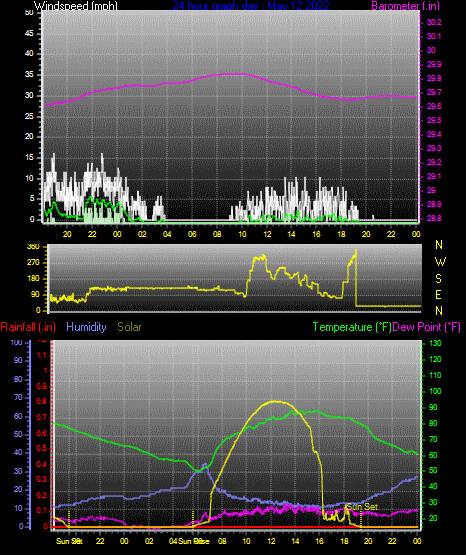
Task: Click temperature axis value 120
Action: point(435,360)
